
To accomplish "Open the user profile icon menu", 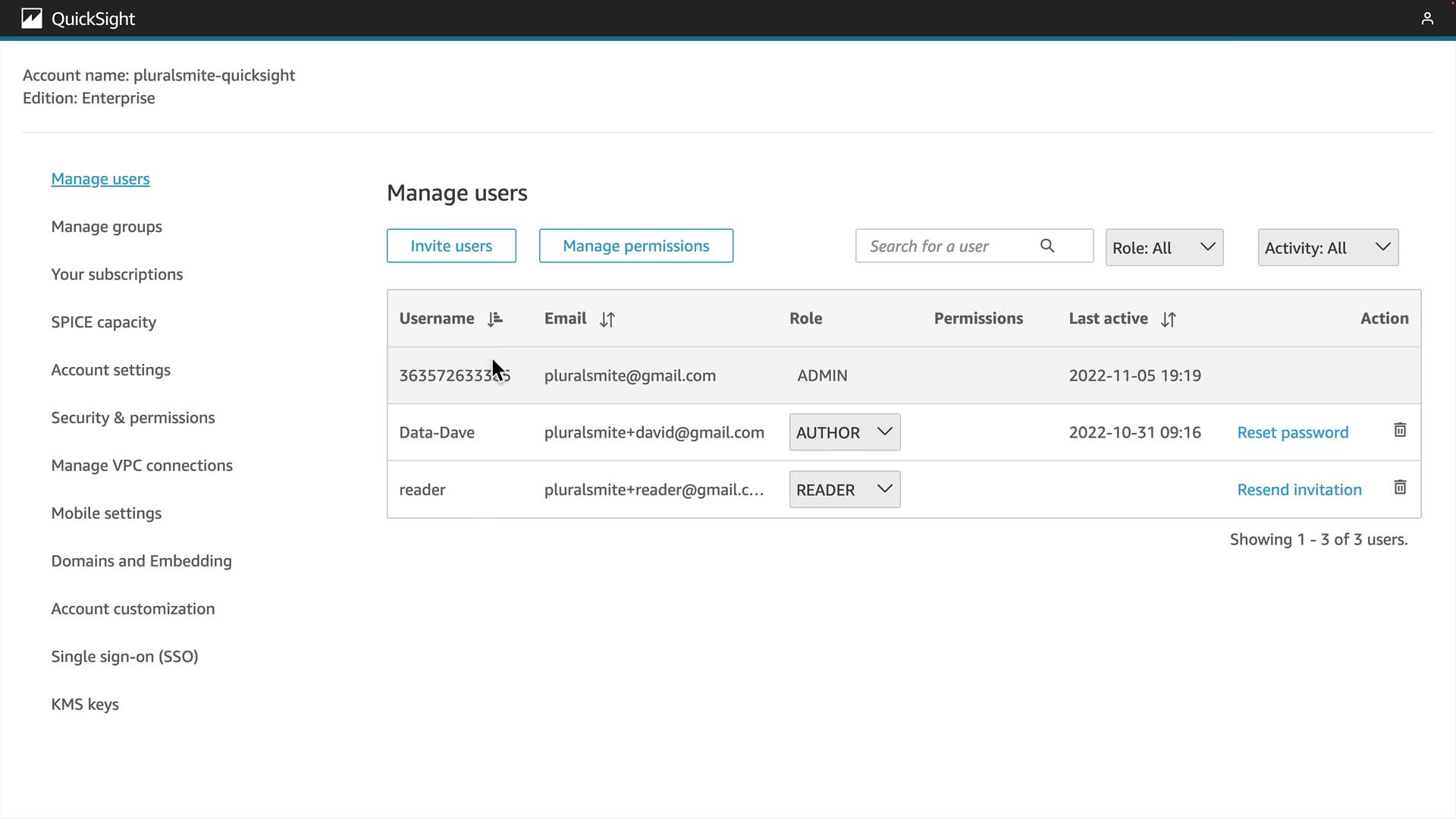I will [x=1426, y=18].
